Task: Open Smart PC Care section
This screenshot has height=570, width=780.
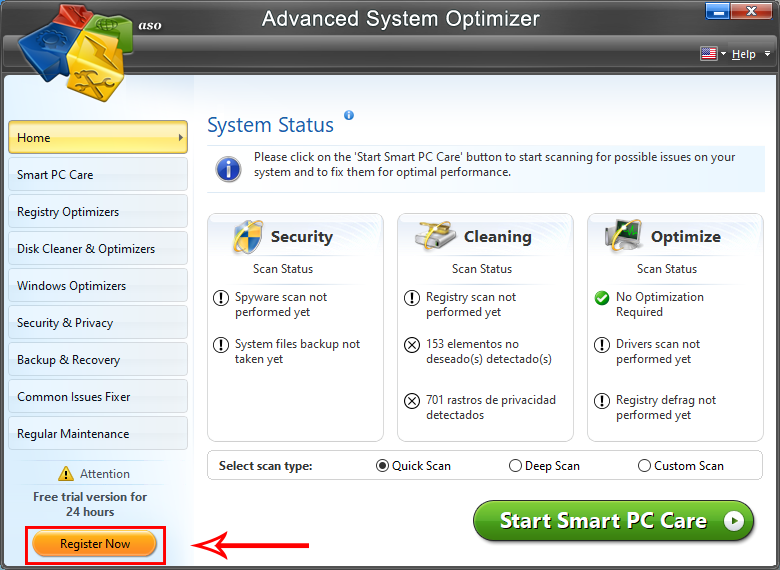Action: [98, 174]
